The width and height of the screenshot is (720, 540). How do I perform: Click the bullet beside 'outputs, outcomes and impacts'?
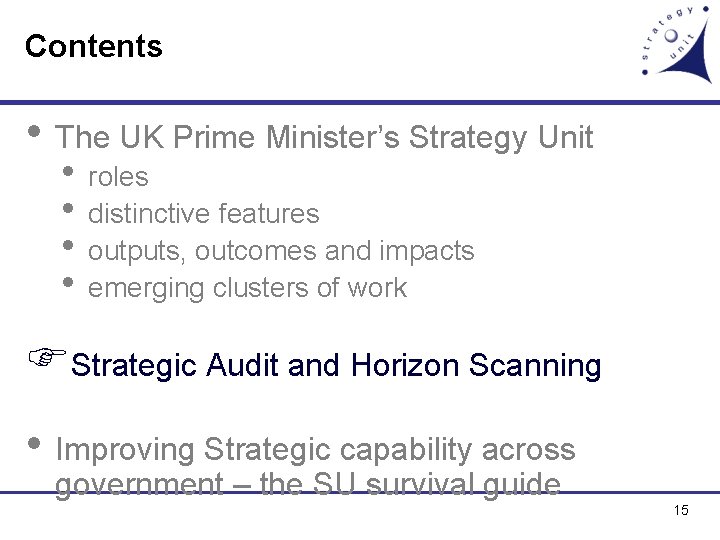[x=69, y=245]
